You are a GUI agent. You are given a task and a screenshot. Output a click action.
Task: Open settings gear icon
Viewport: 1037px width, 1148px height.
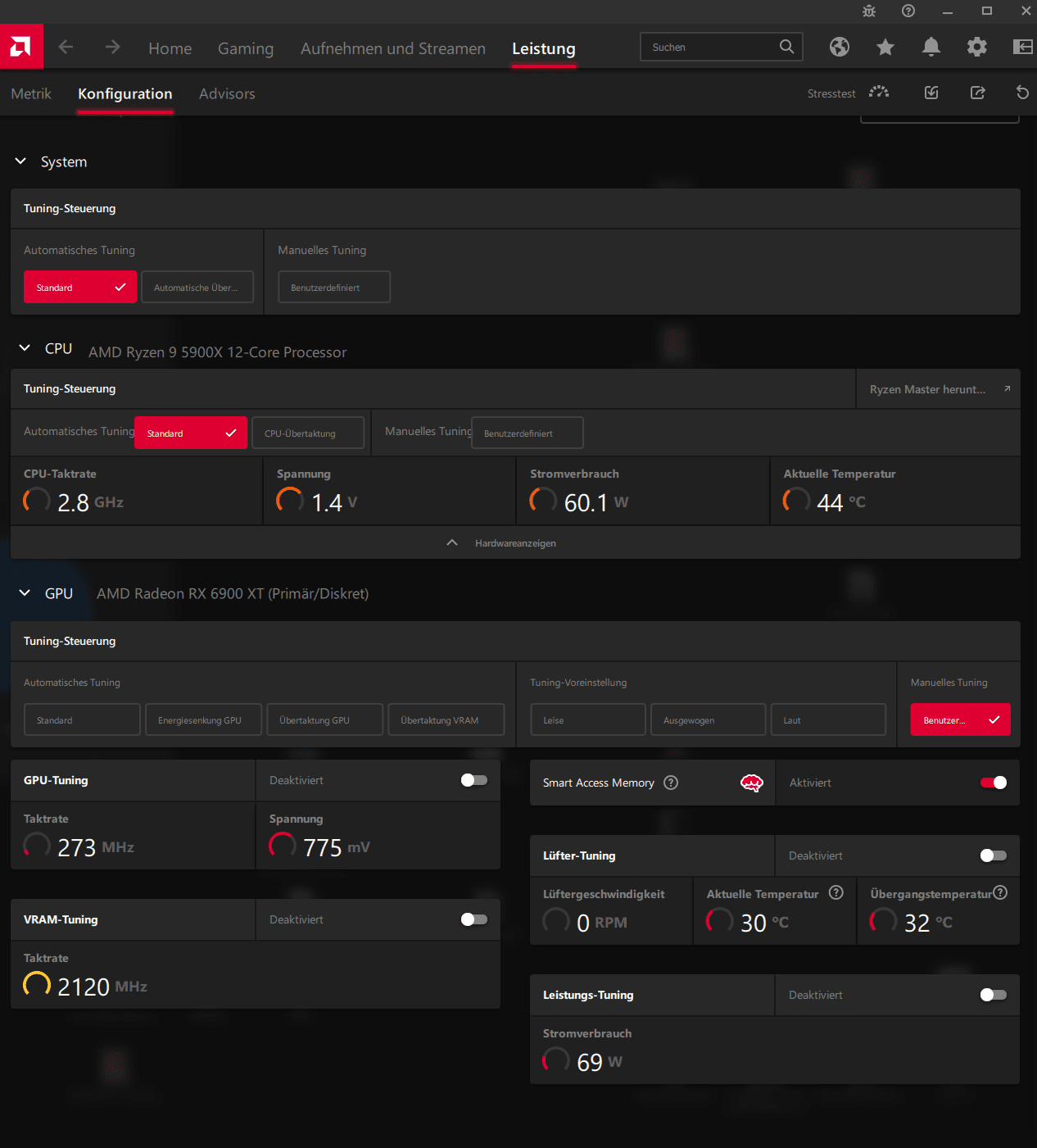pos(977,47)
